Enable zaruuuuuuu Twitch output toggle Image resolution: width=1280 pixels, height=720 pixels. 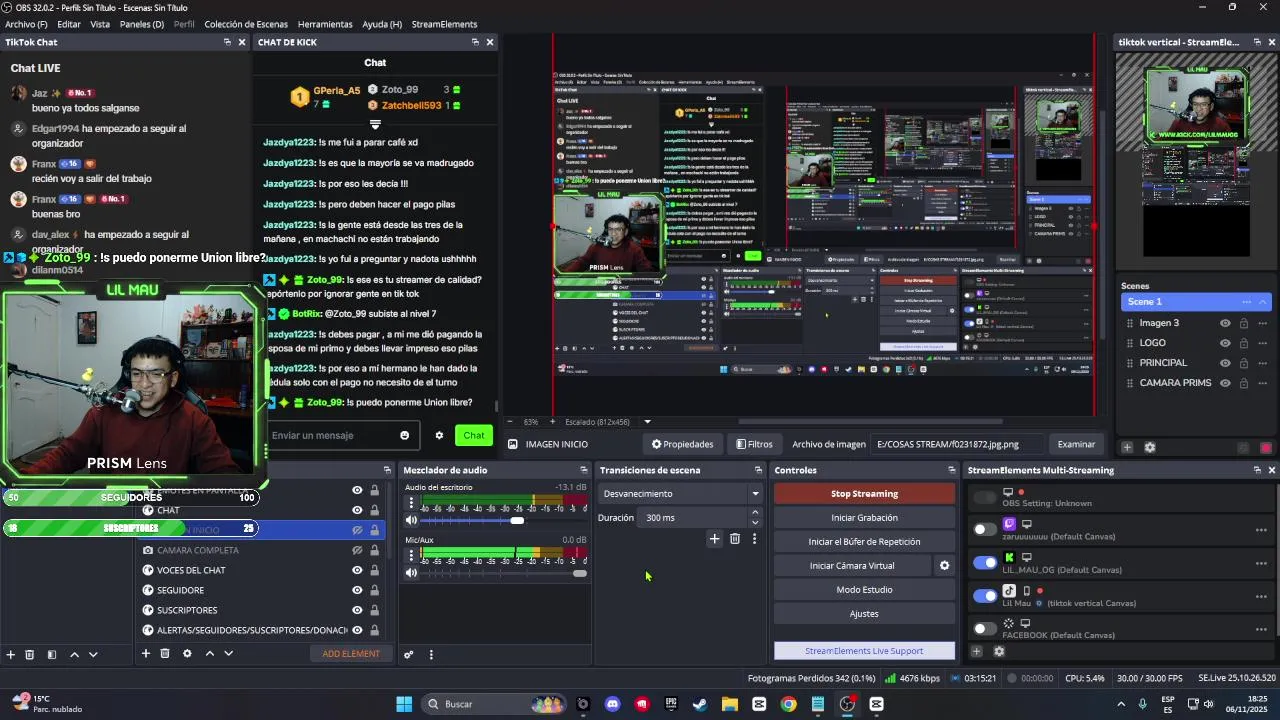985,529
